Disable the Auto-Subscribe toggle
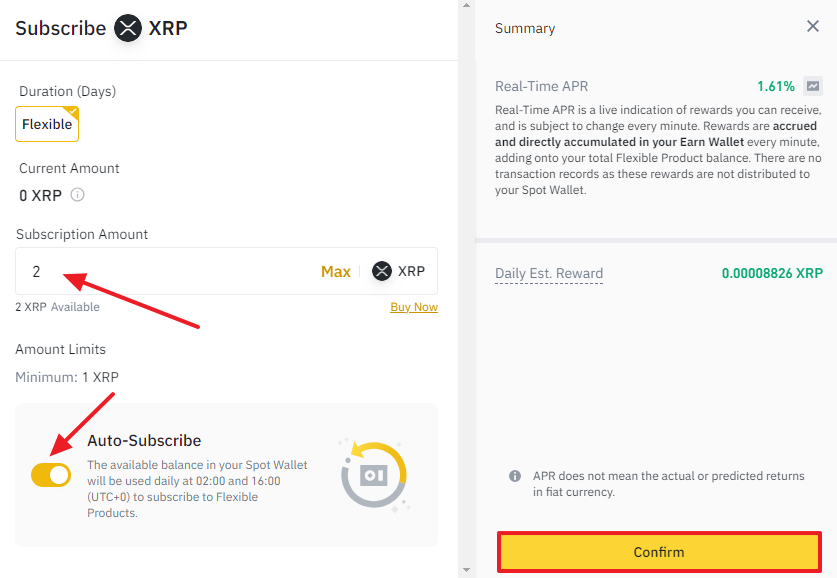 point(51,475)
